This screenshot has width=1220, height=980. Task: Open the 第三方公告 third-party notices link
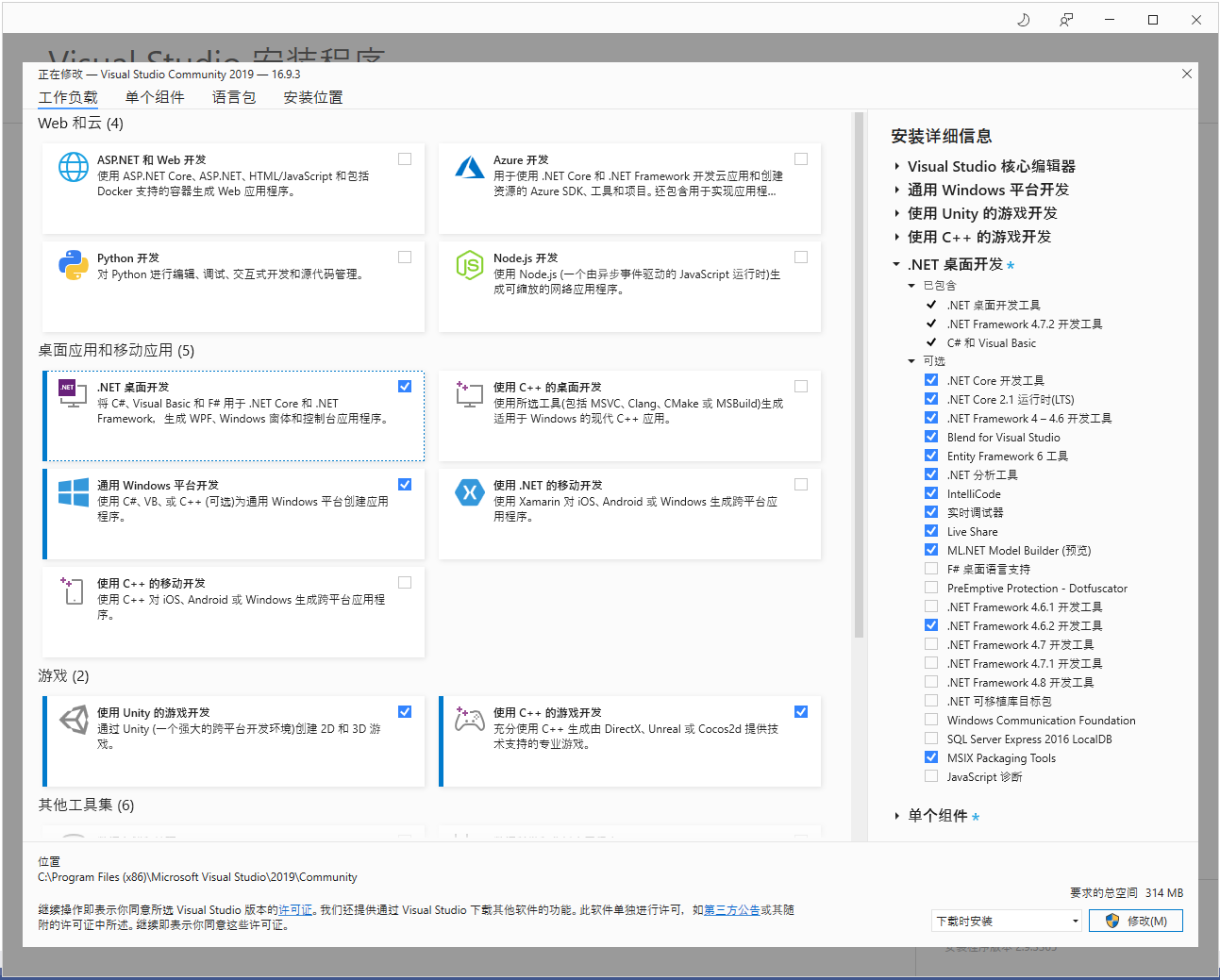pyautogui.click(x=732, y=910)
